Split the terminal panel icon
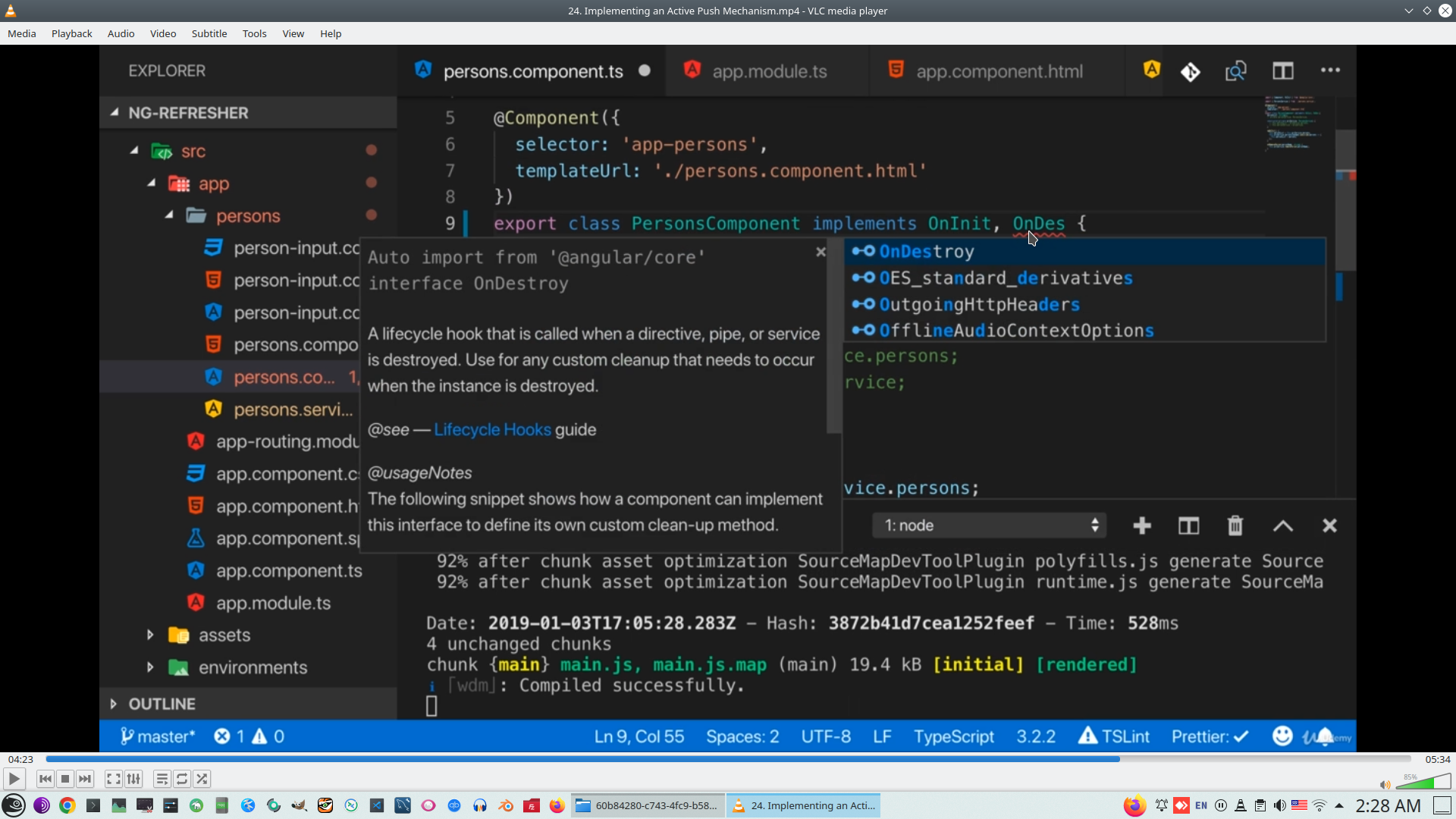 1188,525
